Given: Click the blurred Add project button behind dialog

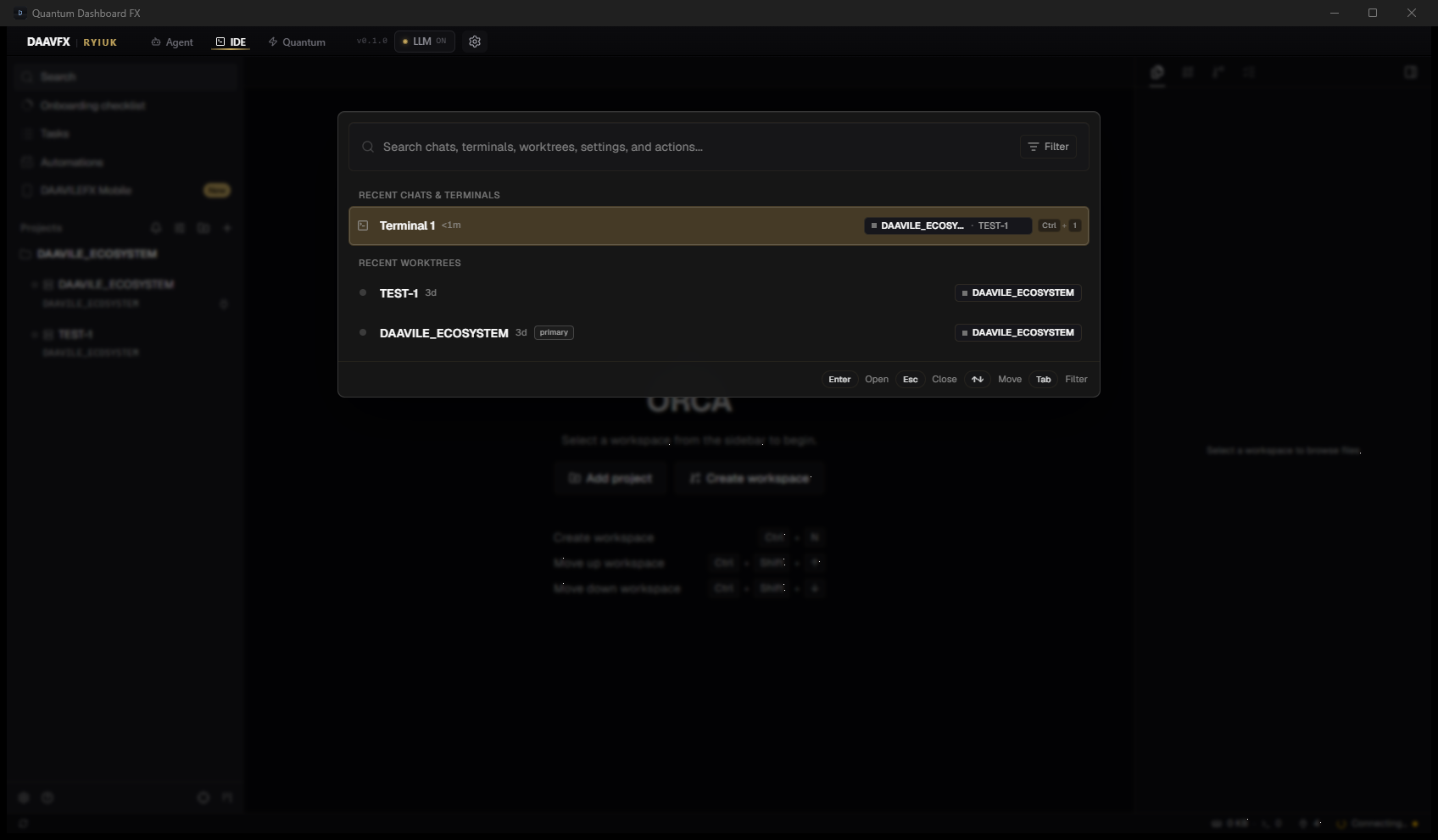Looking at the screenshot, I should coord(610,478).
